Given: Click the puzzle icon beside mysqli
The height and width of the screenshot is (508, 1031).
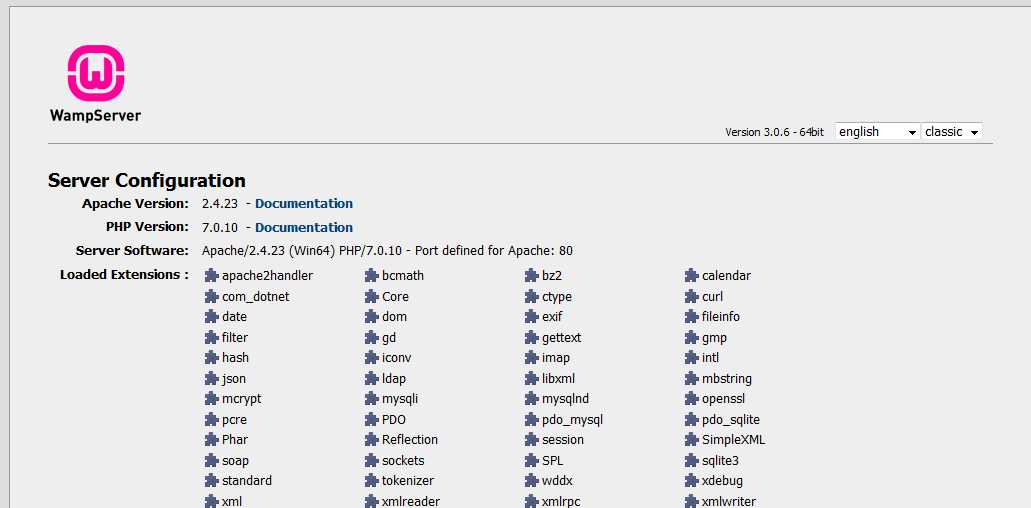Looking at the screenshot, I should pos(372,399).
